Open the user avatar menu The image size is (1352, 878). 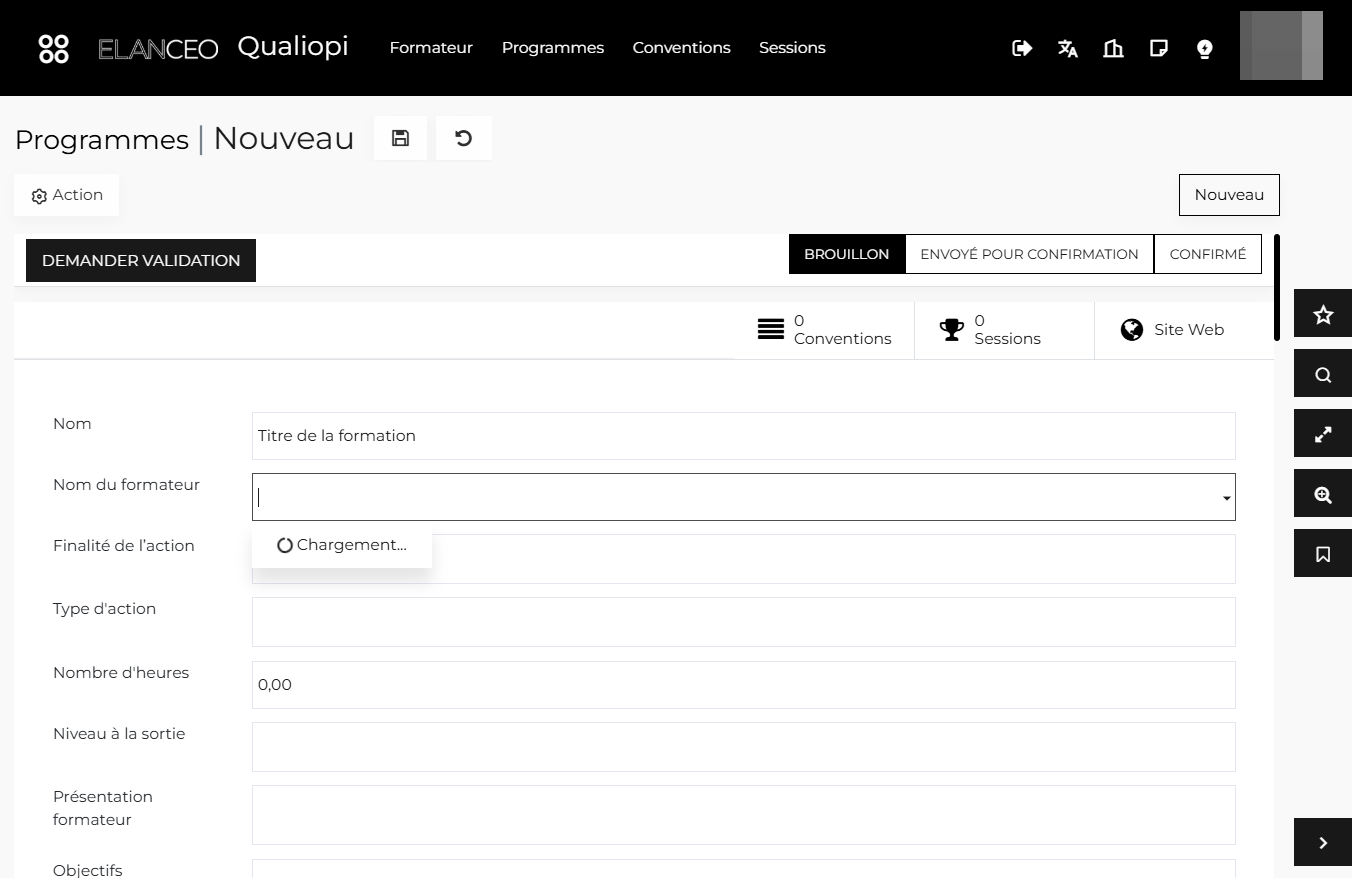(x=1281, y=46)
